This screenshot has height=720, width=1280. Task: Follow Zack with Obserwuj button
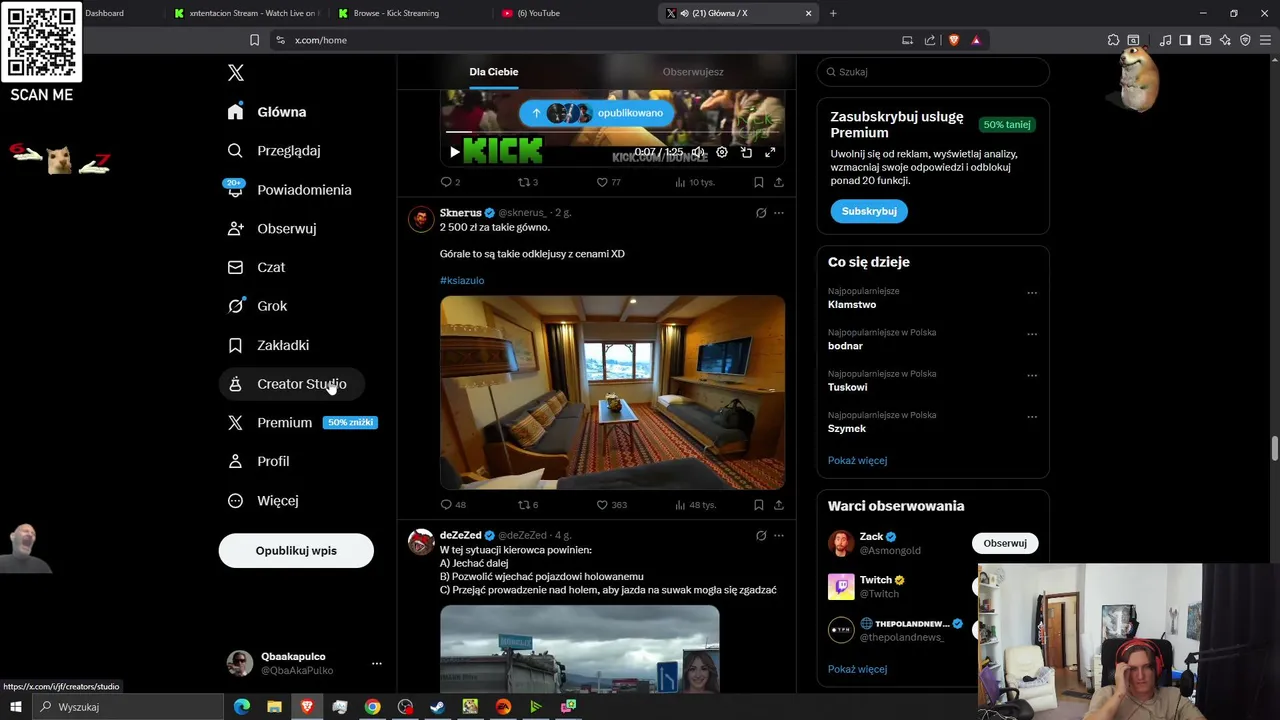(1005, 543)
